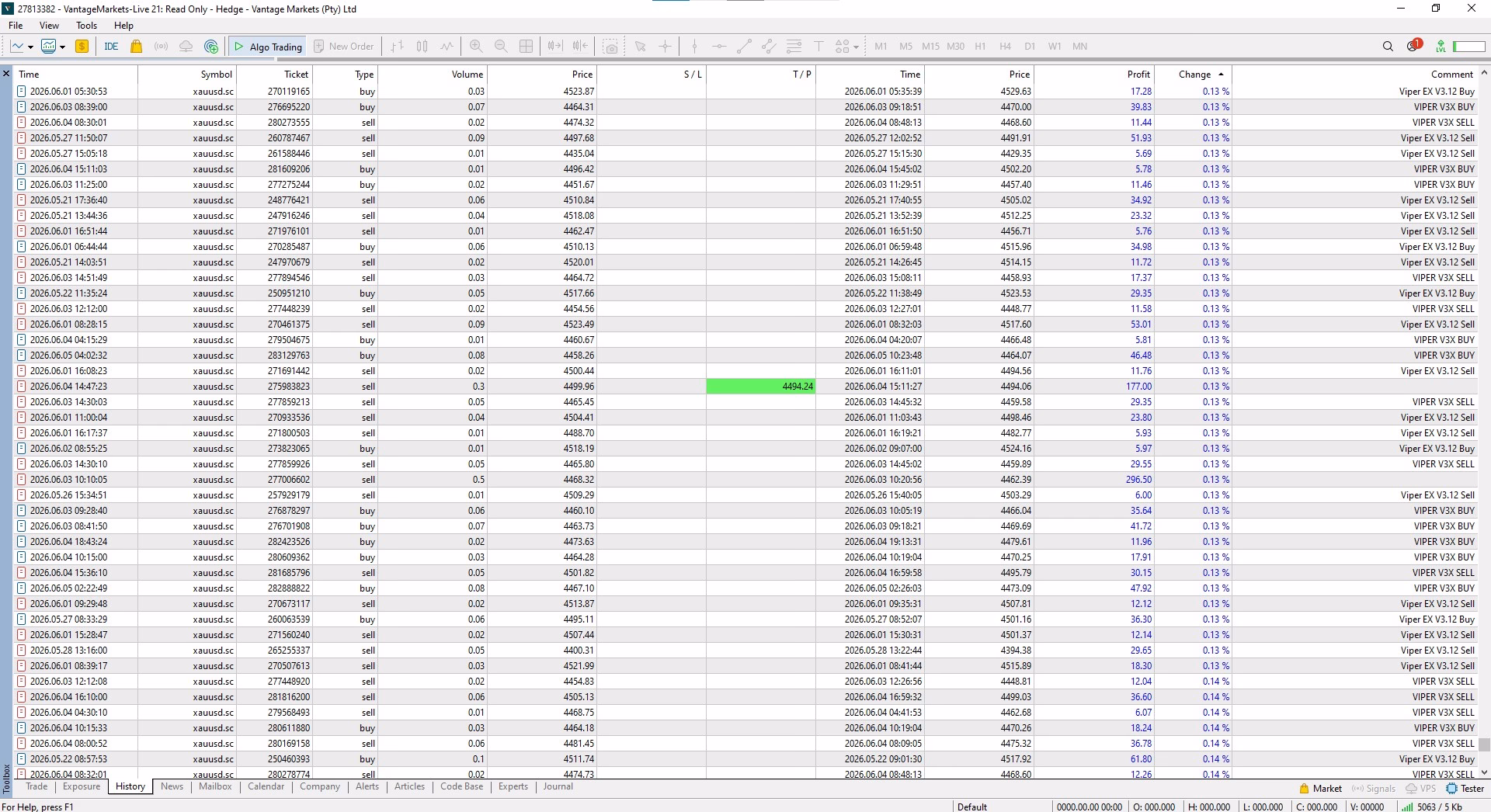Open the Help menu
Viewport: 1491px width, 812px height.
(x=123, y=26)
